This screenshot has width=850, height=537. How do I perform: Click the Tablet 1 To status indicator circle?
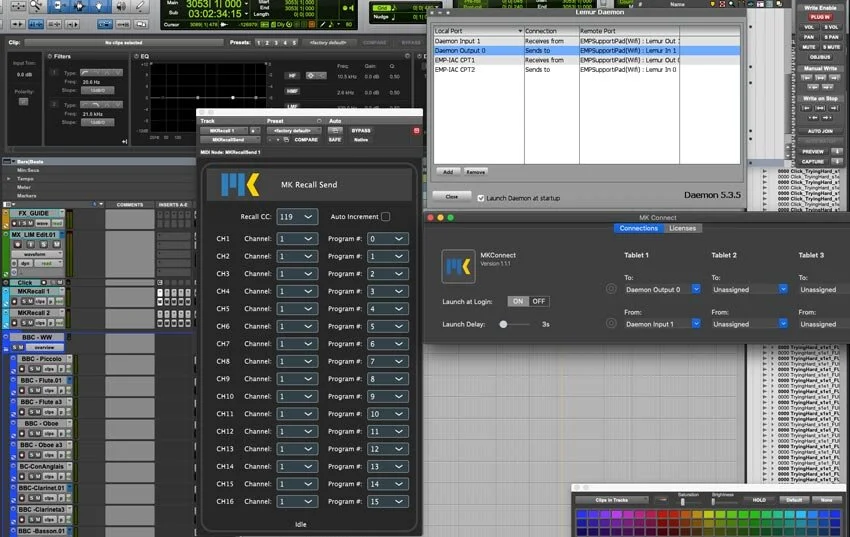point(611,289)
